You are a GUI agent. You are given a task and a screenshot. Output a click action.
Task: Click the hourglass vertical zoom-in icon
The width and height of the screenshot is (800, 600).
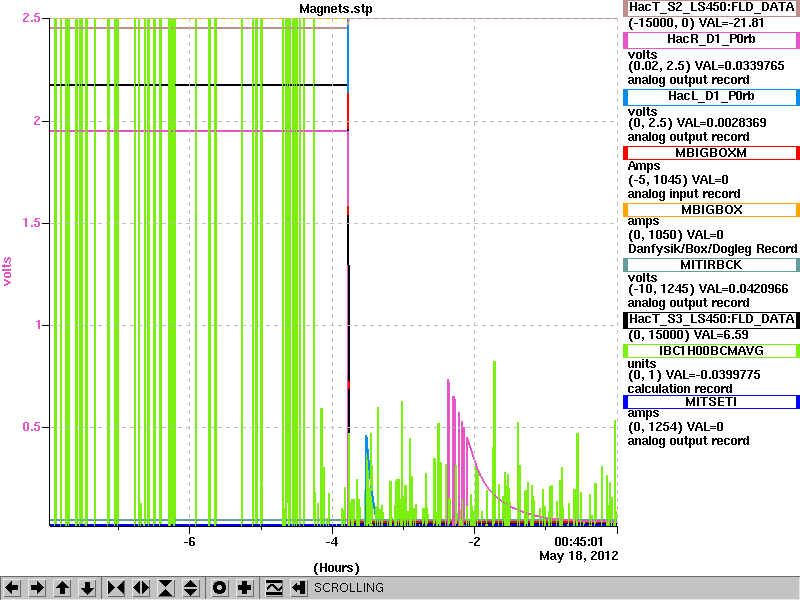tap(166, 588)
